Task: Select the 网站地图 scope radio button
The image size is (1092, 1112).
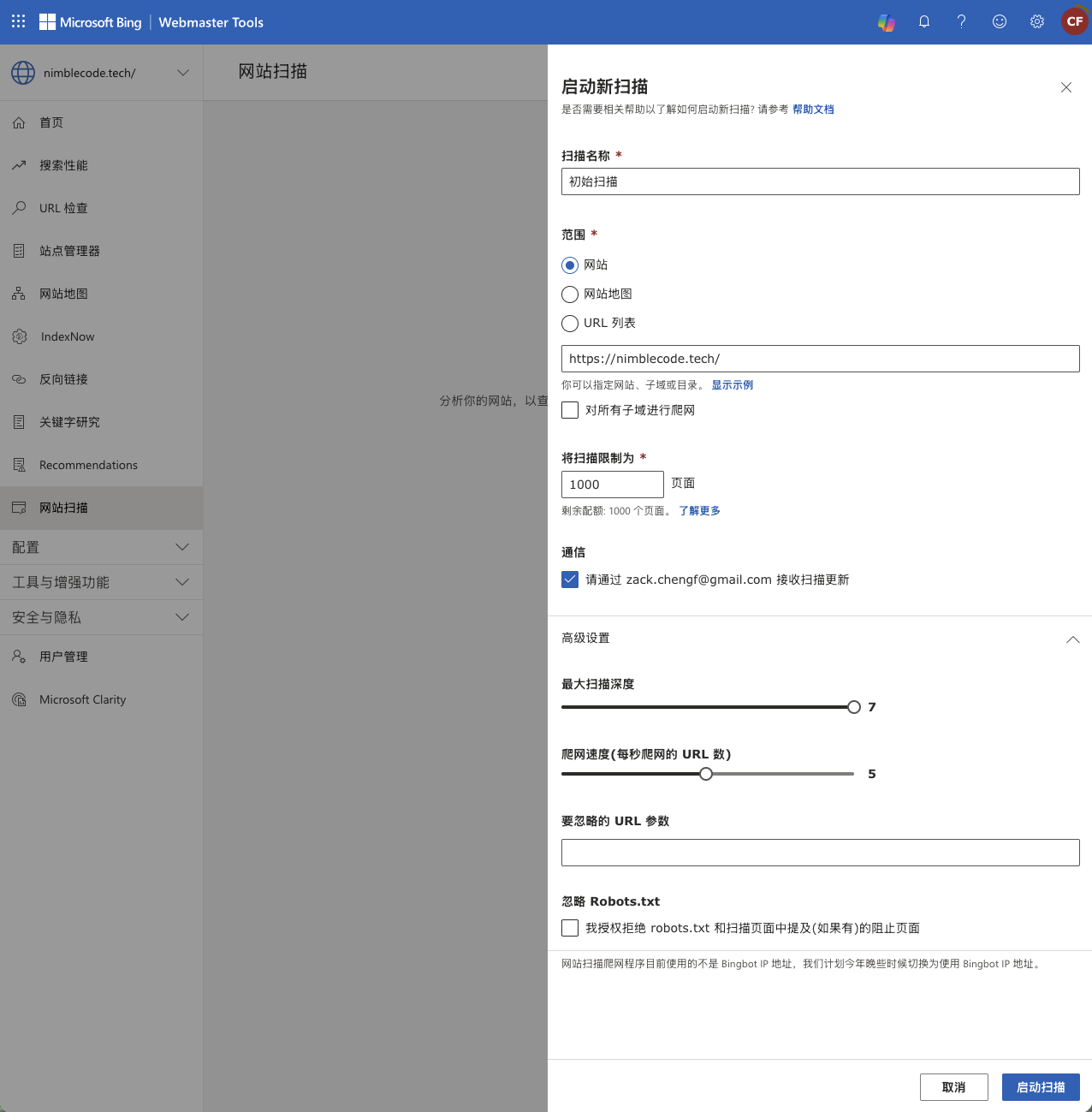Action: (570, 294)
